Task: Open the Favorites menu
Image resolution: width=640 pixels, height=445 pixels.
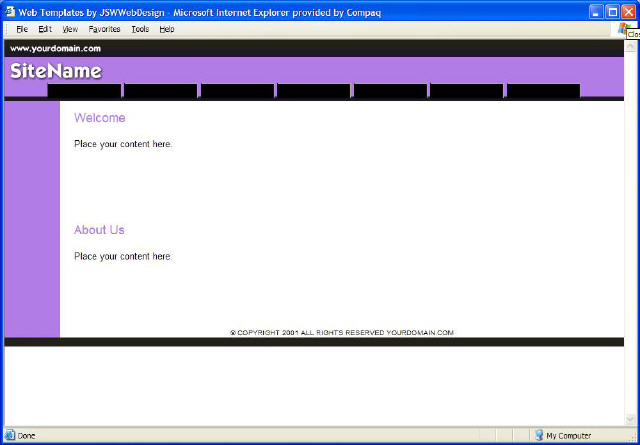Action: coord(104,29)
